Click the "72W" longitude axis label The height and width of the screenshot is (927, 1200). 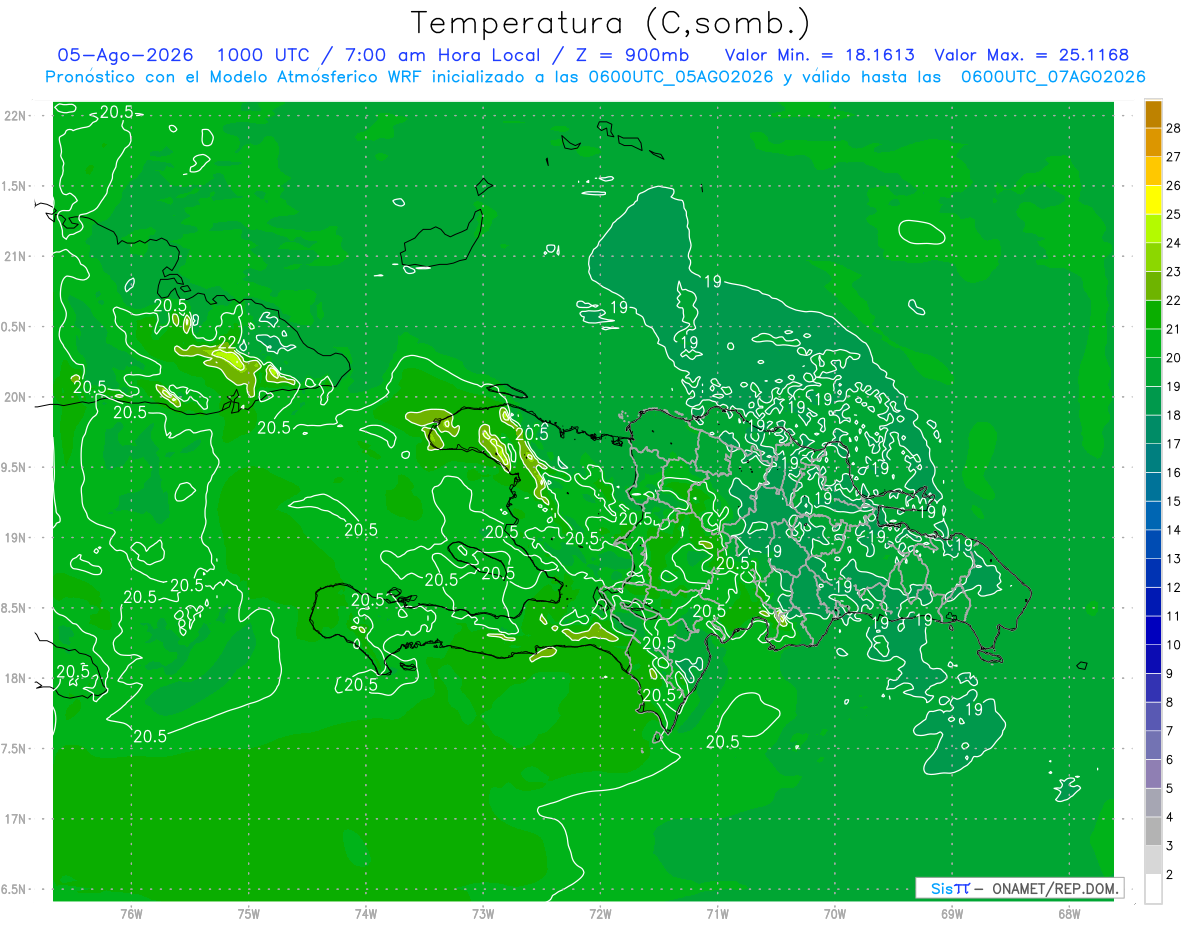click(600, 912)
